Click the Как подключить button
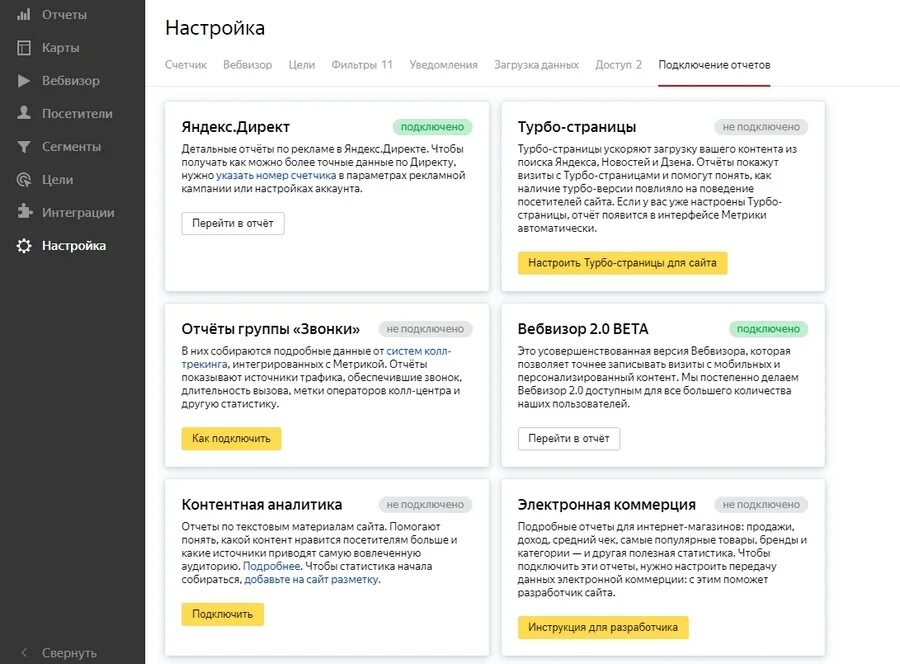 [231, 439]
